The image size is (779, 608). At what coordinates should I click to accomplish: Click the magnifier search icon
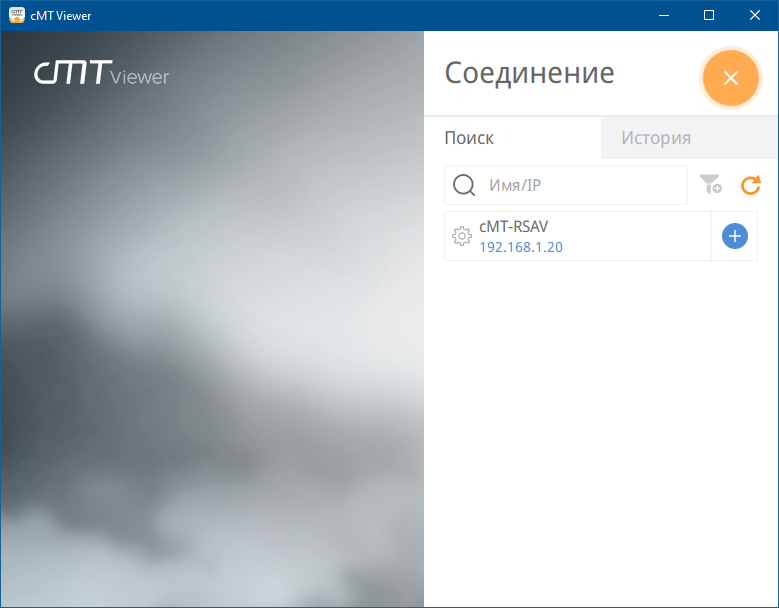[x=464, y=185]
